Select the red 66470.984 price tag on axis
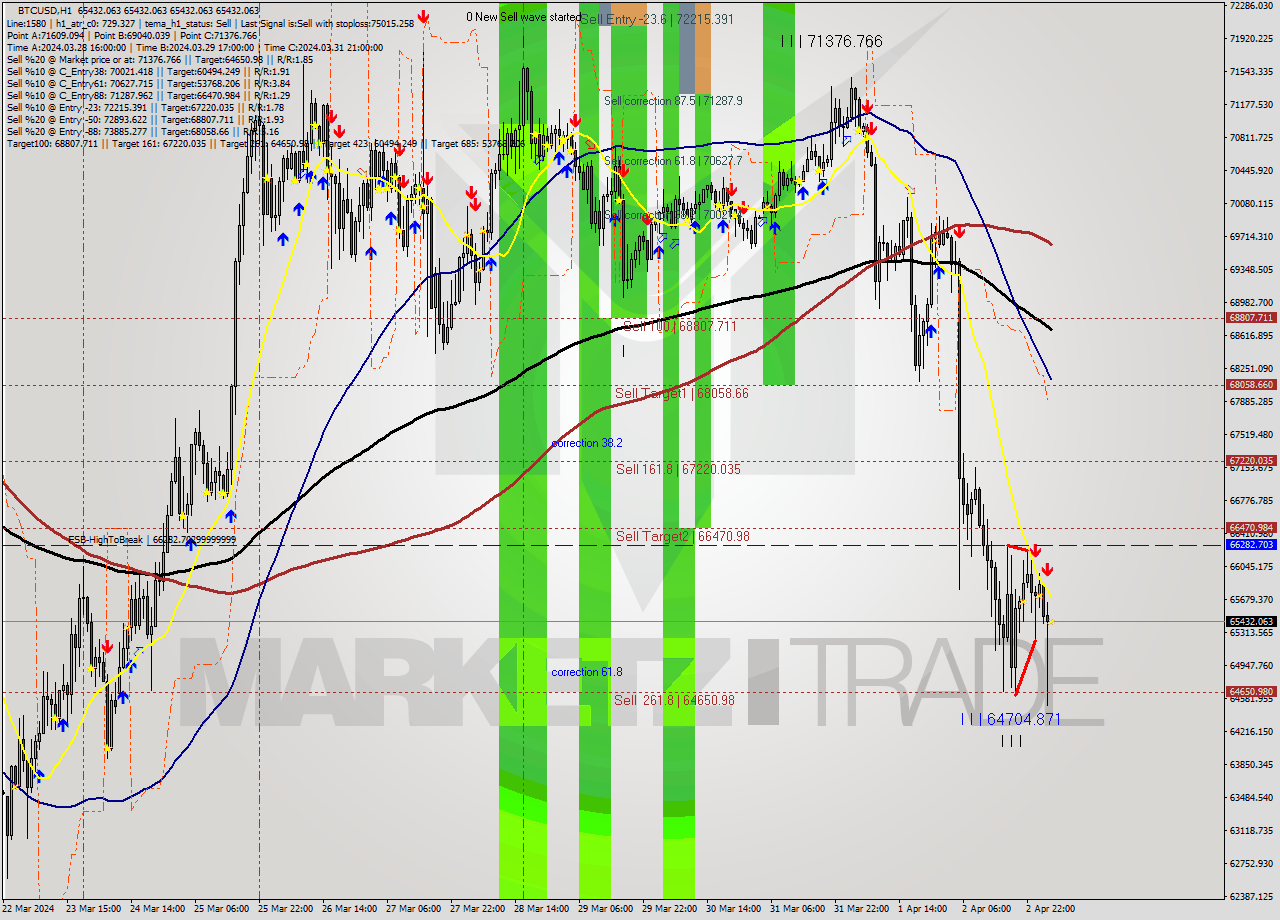The width and height of the screenshot is (1280, 920). coord(1250,528)
